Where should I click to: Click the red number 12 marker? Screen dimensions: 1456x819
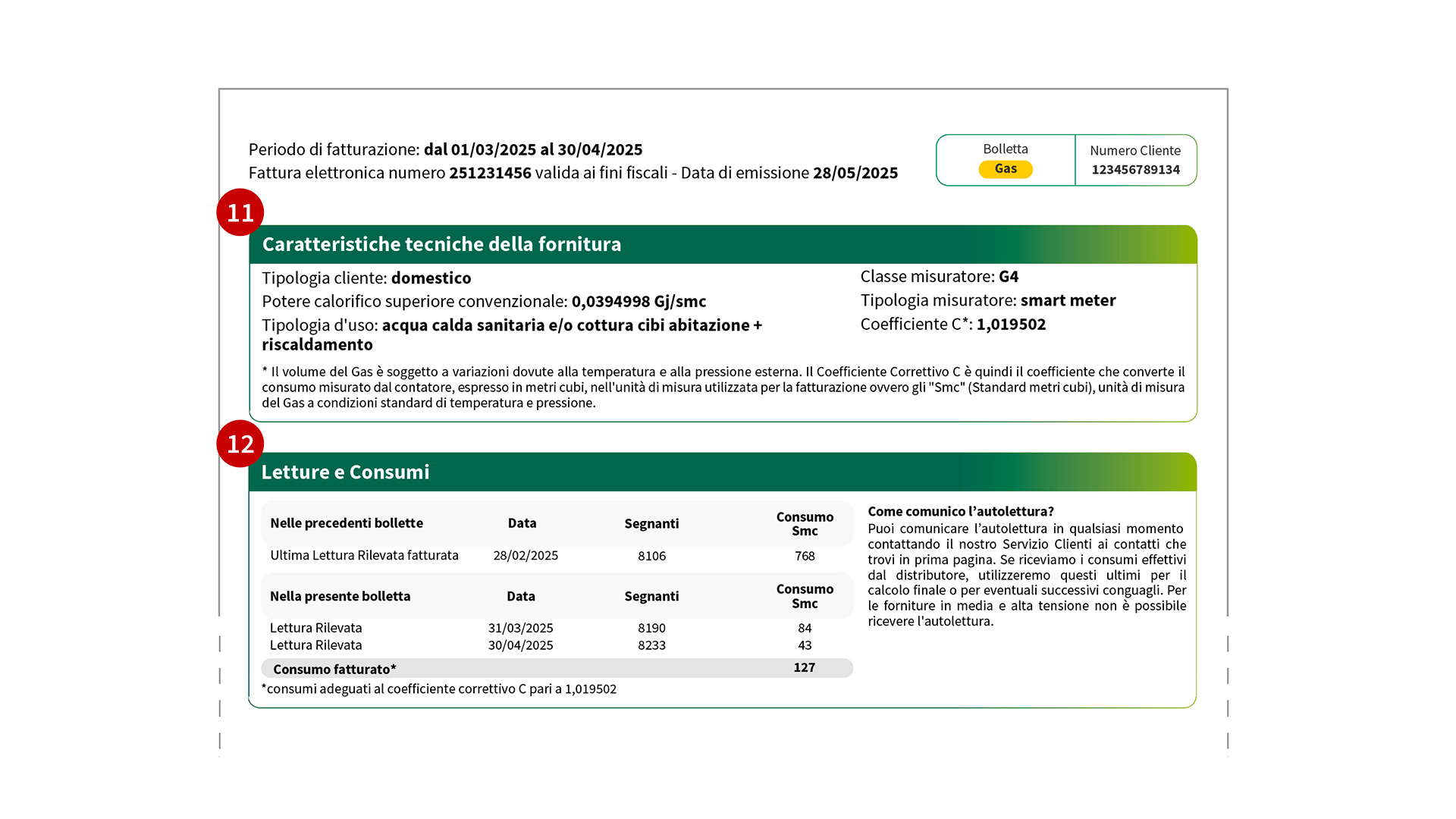pyautogui.click(x=240, y=444)
